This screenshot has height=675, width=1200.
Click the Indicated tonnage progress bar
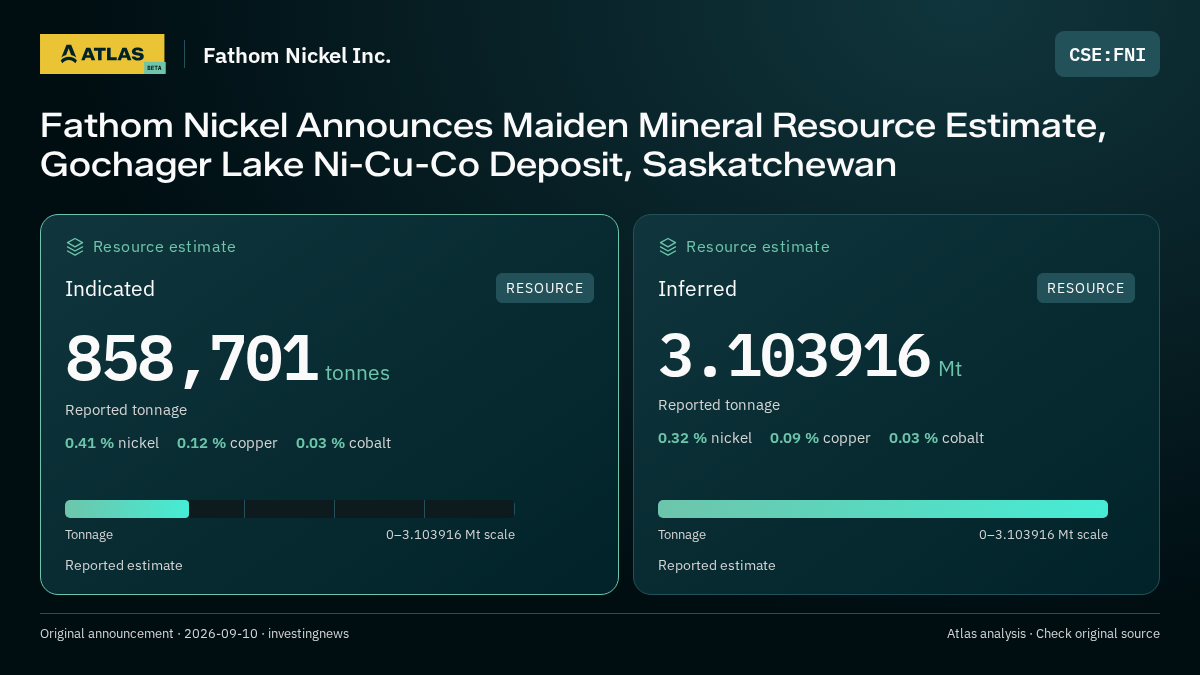(290, 509)
